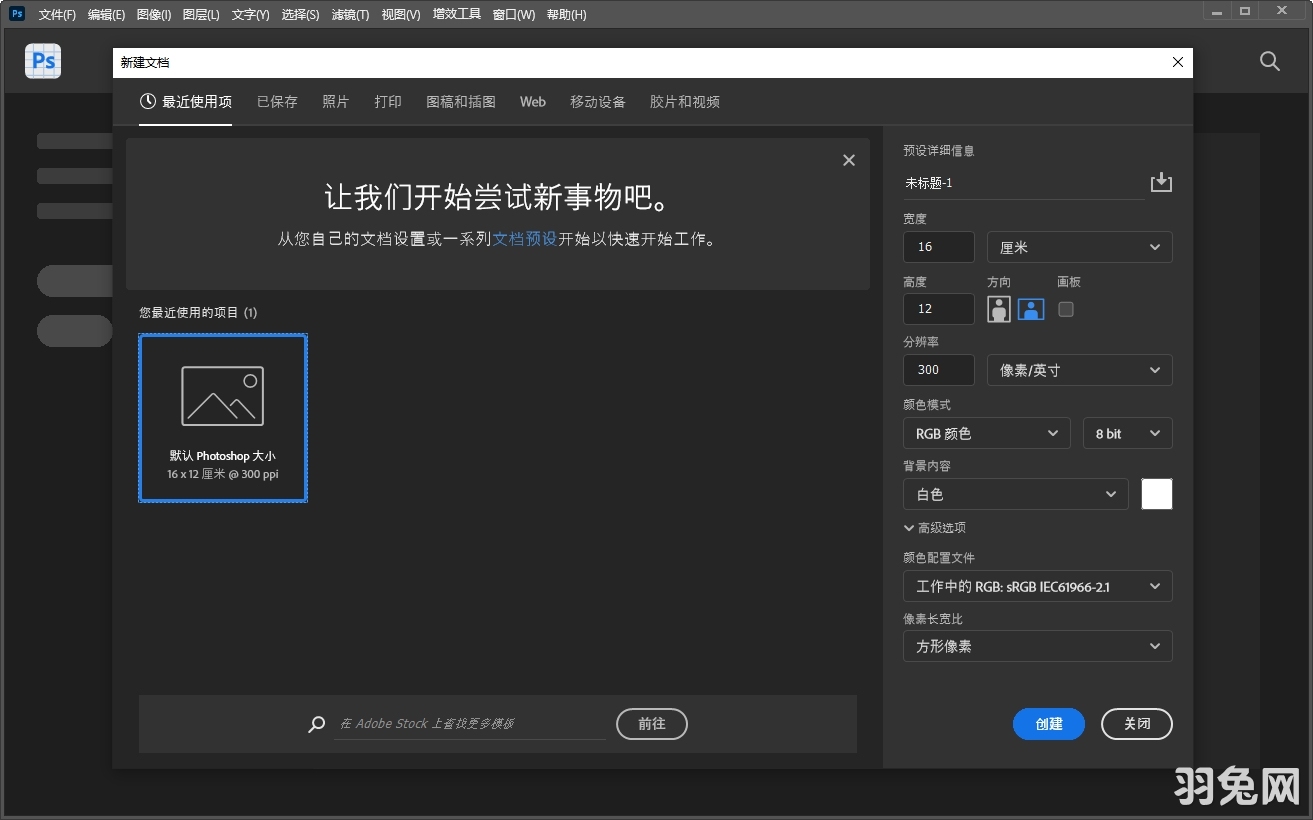Image resolution: width=1313 pixels, height=820 pixels.
Task: Open the 像素/英寸 resolution dropdown
Action: click(1079, 370)
